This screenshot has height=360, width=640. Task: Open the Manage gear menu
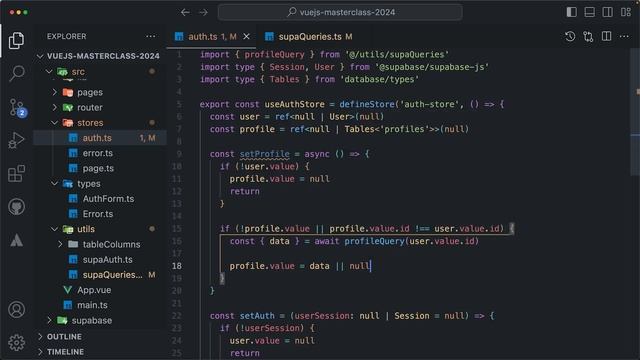pyautogui.click(x=16, y=342)
